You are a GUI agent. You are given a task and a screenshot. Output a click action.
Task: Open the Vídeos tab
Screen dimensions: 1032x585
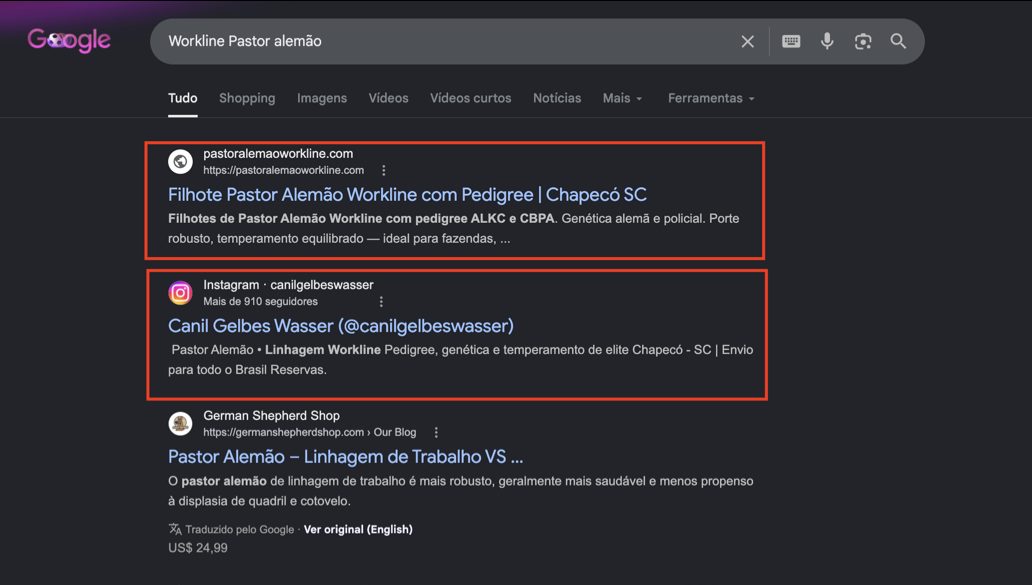point(388,98)
